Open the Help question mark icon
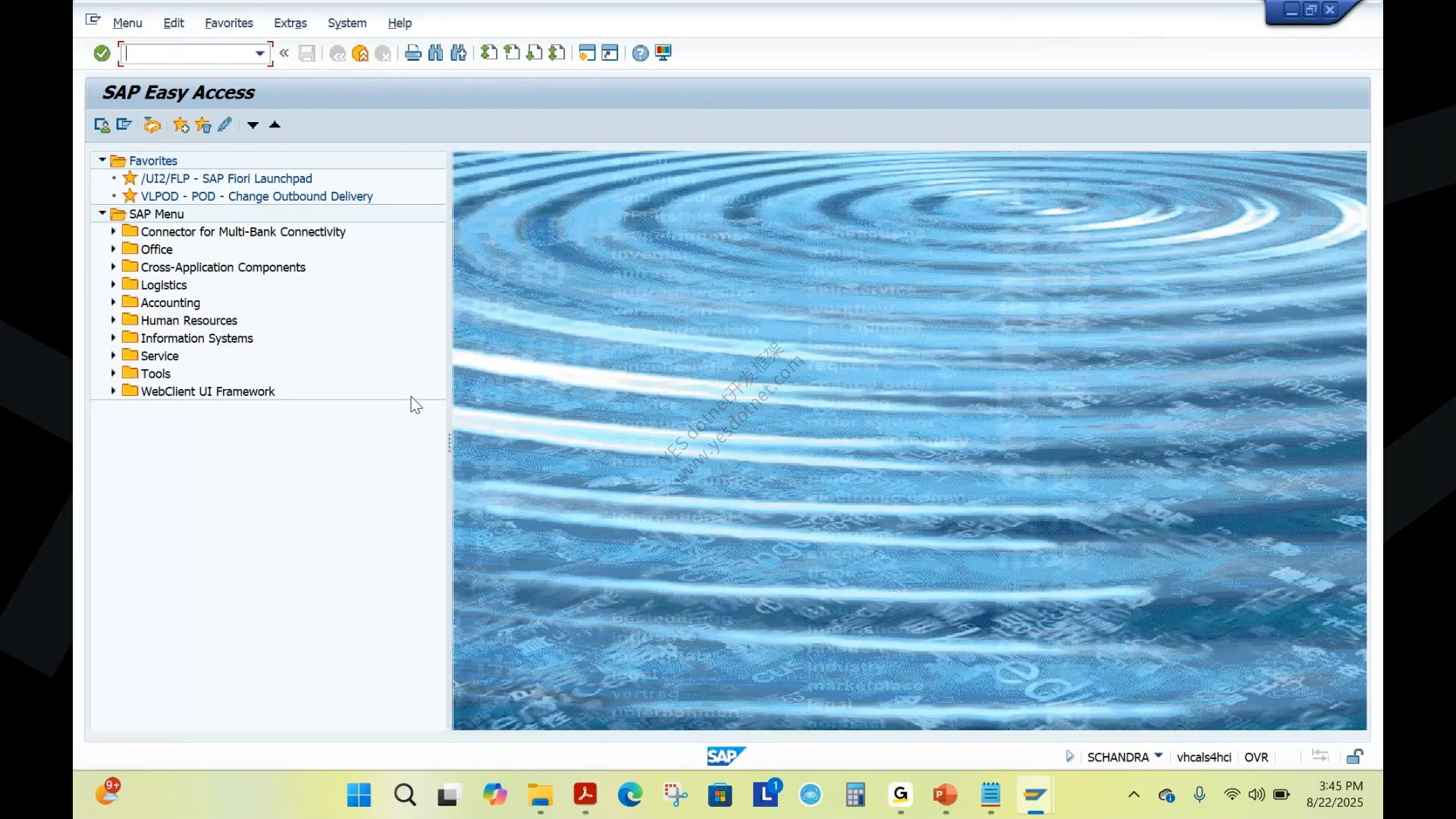This screenshot has height=819, width=1456. pos(640,53)
